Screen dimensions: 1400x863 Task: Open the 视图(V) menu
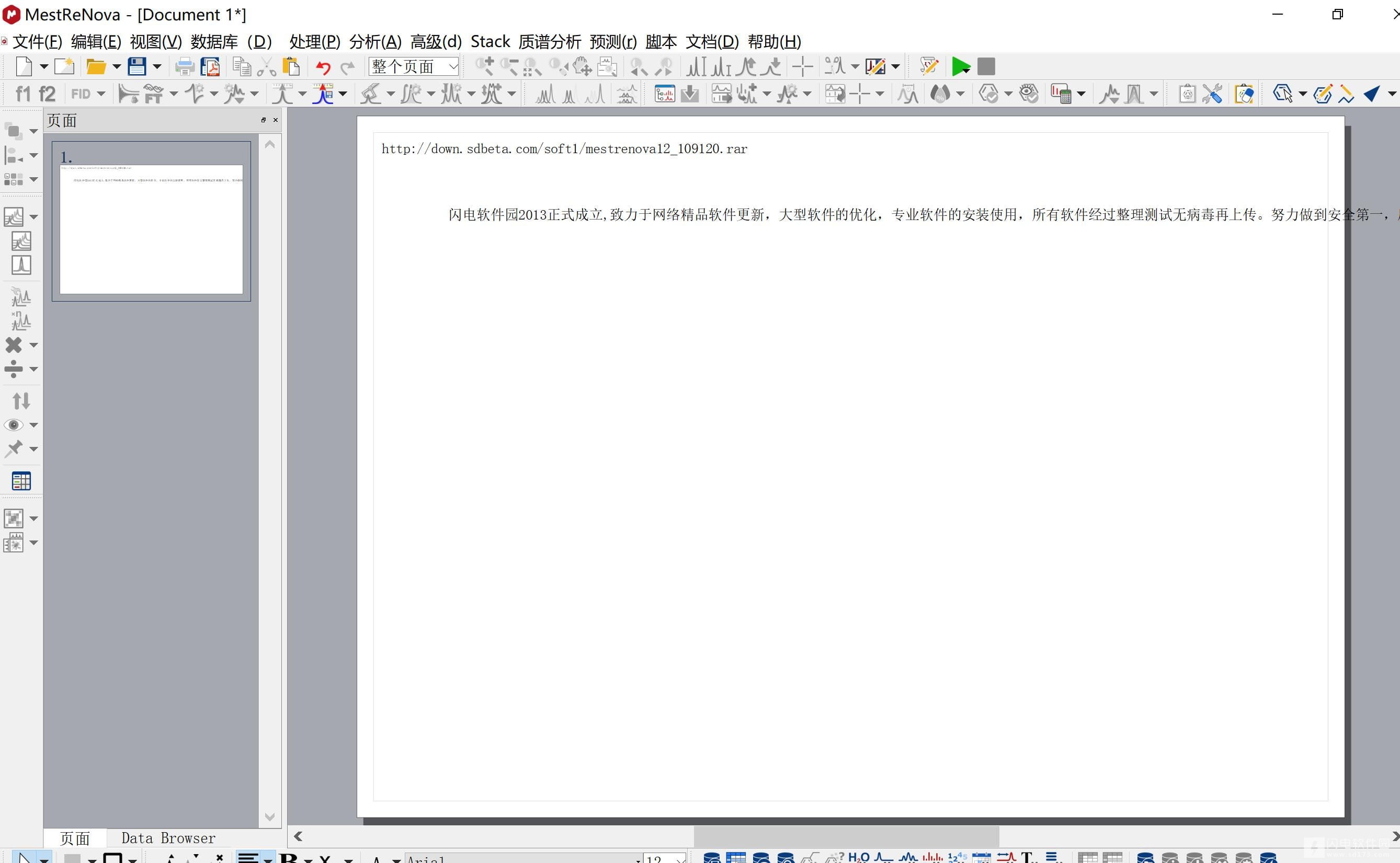156,42
